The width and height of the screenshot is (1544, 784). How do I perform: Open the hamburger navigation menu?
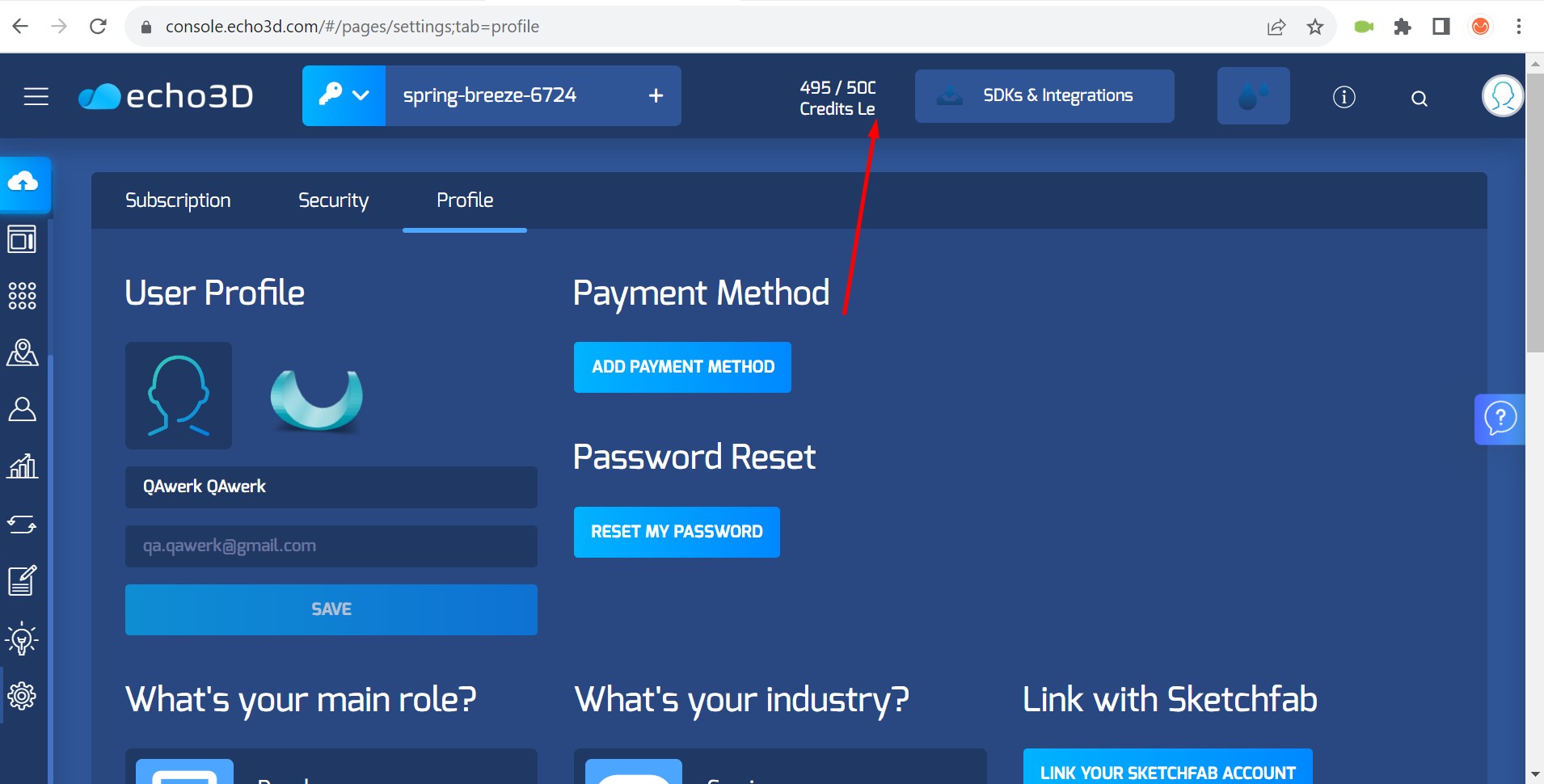click(x=36, y=97)
